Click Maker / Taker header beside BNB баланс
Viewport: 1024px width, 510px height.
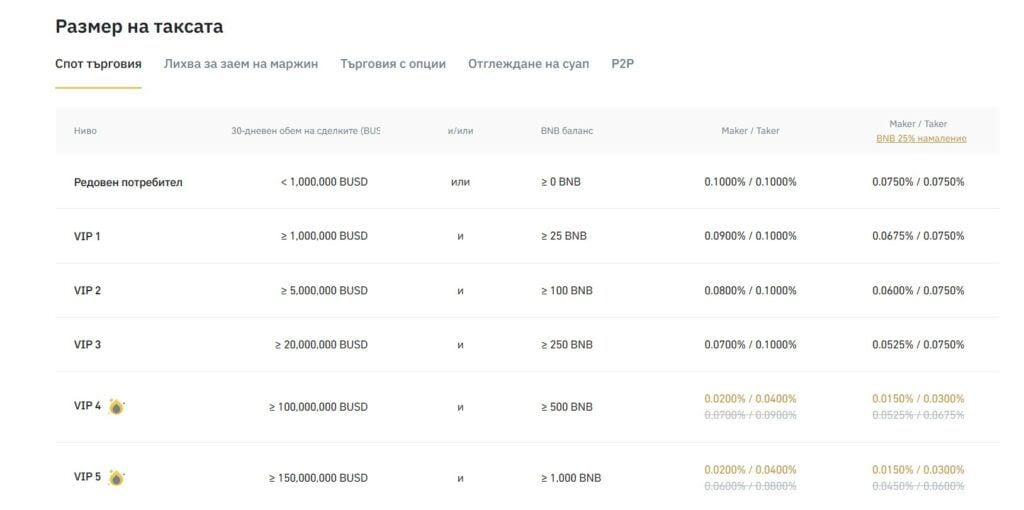coord(750,131)
